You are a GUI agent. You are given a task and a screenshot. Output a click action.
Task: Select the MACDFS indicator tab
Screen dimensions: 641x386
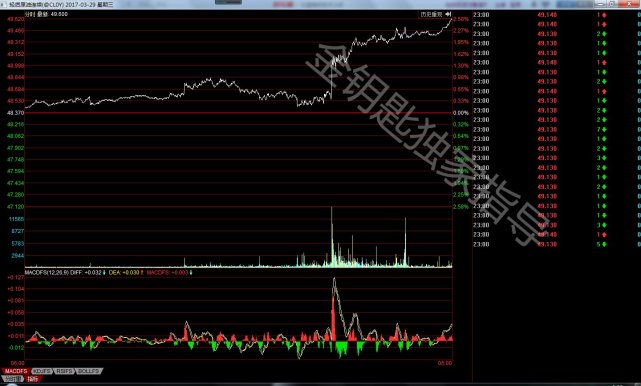pyautogui.click(x=16, y=371)
